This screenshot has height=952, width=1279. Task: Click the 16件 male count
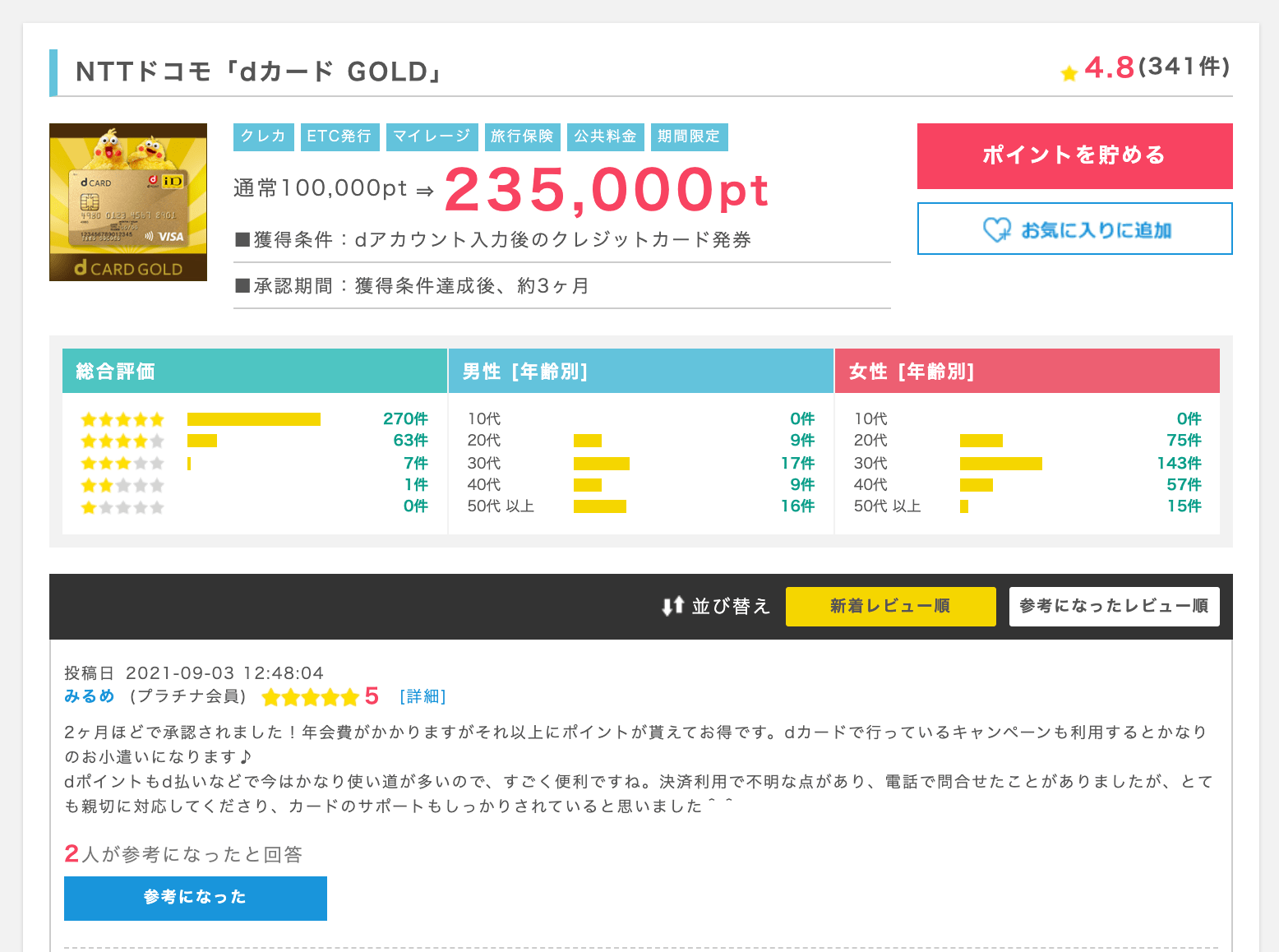point(797,506)
